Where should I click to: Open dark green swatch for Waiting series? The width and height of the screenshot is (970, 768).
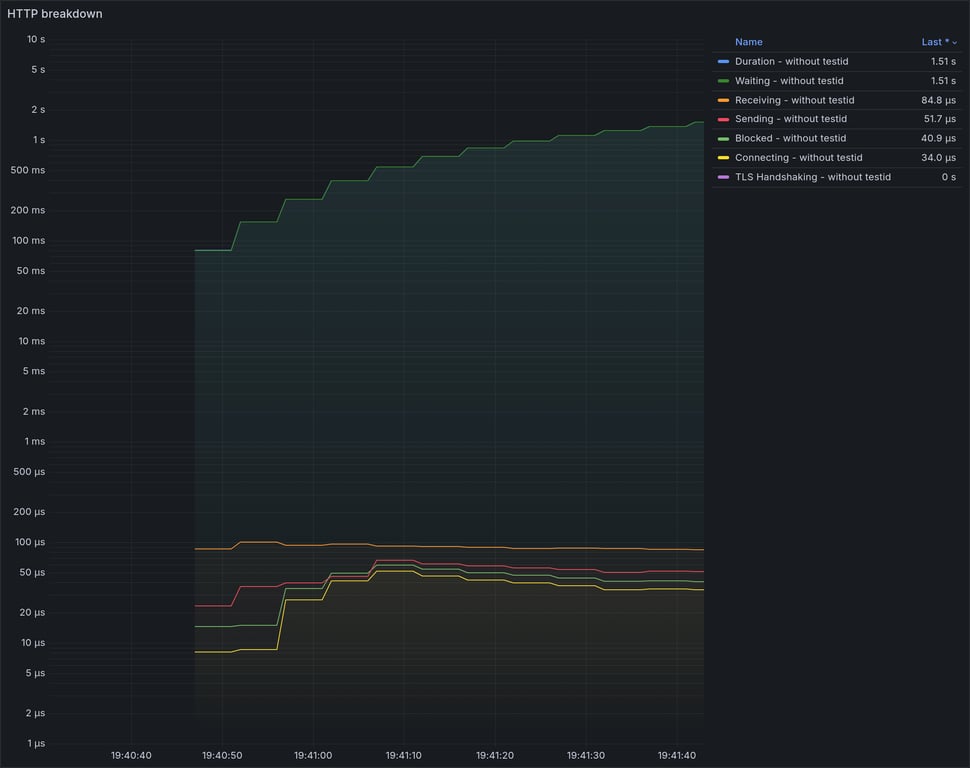(x=723, y=81)
